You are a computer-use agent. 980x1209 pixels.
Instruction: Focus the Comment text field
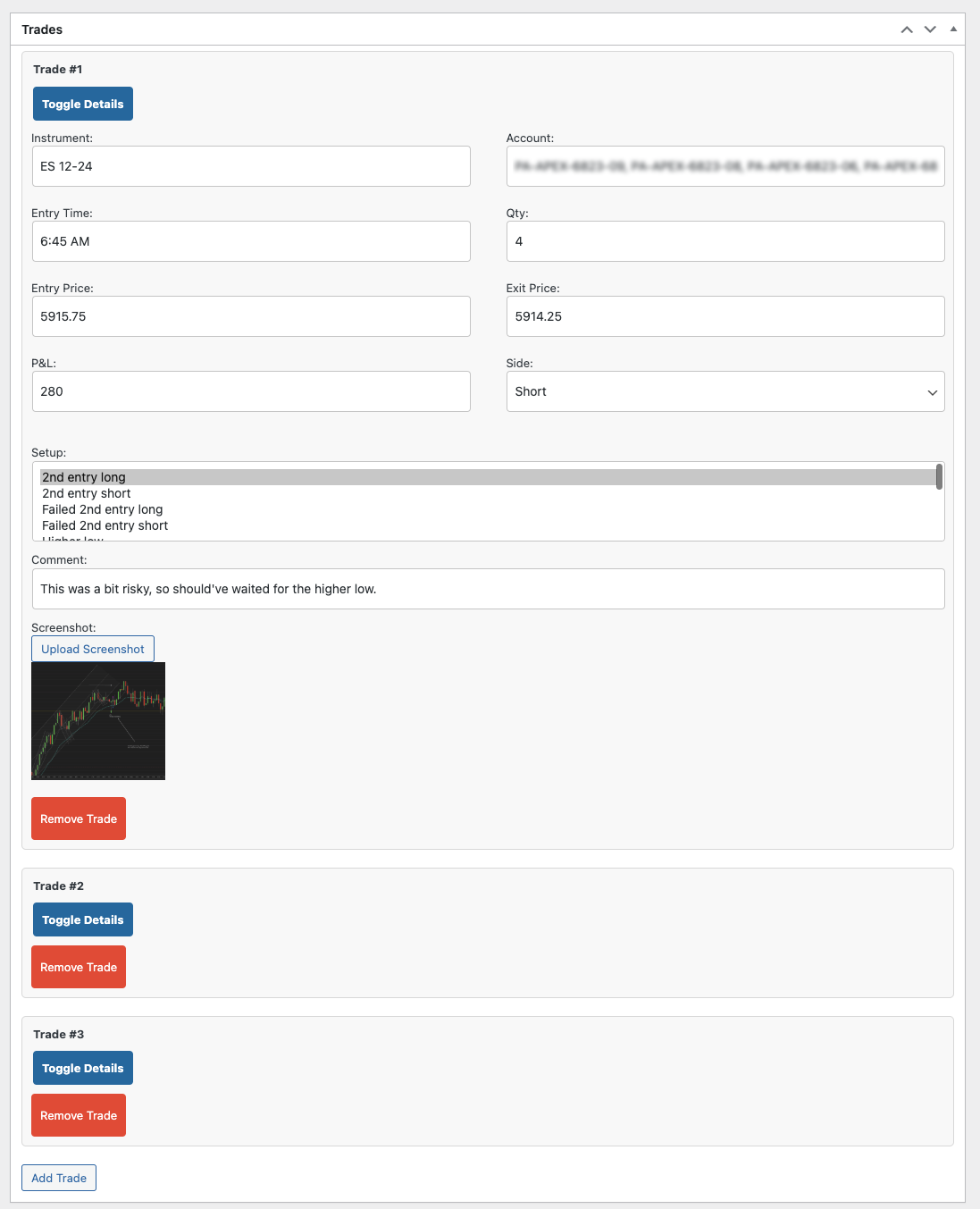489,589
